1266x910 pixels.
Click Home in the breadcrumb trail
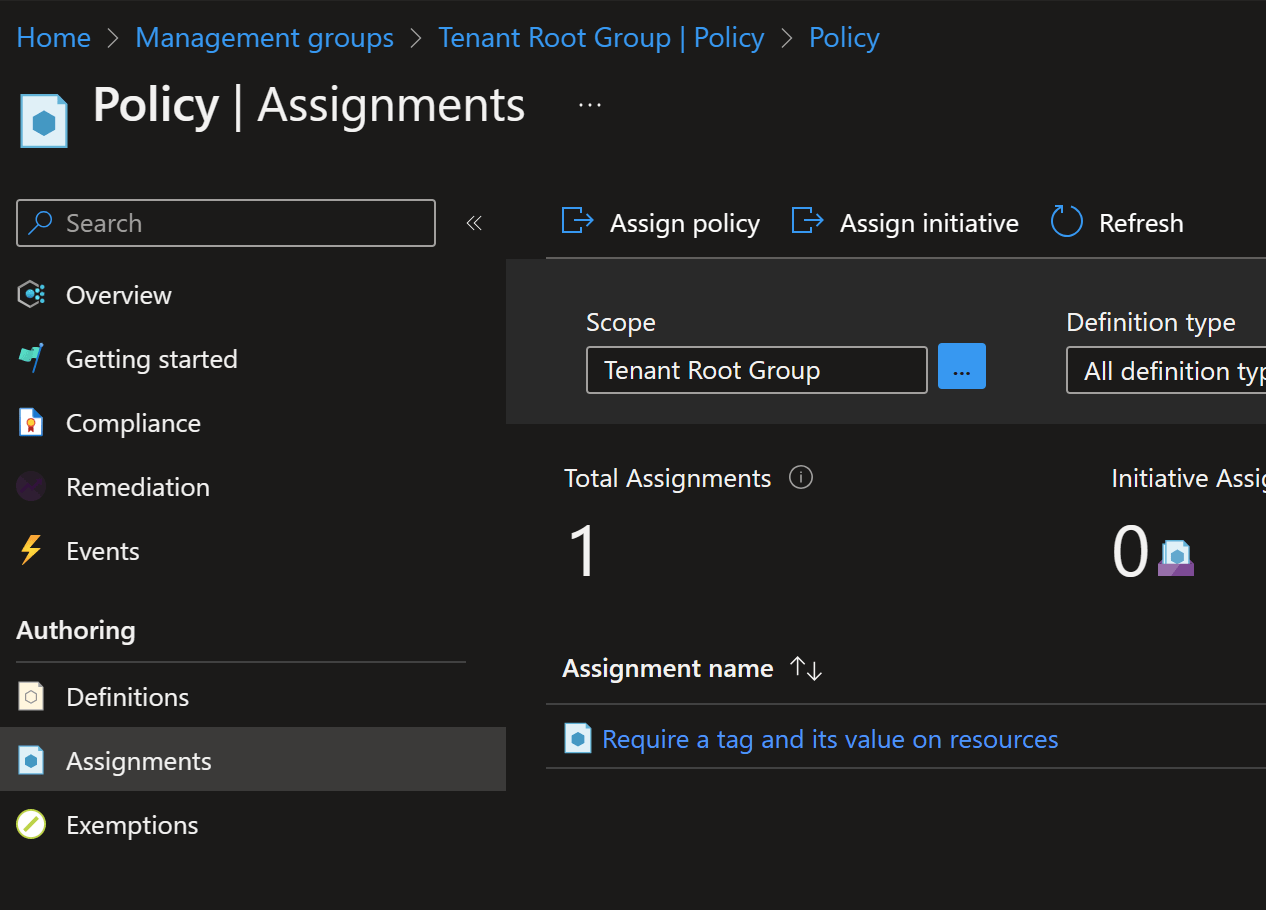(x=53, y=37)
